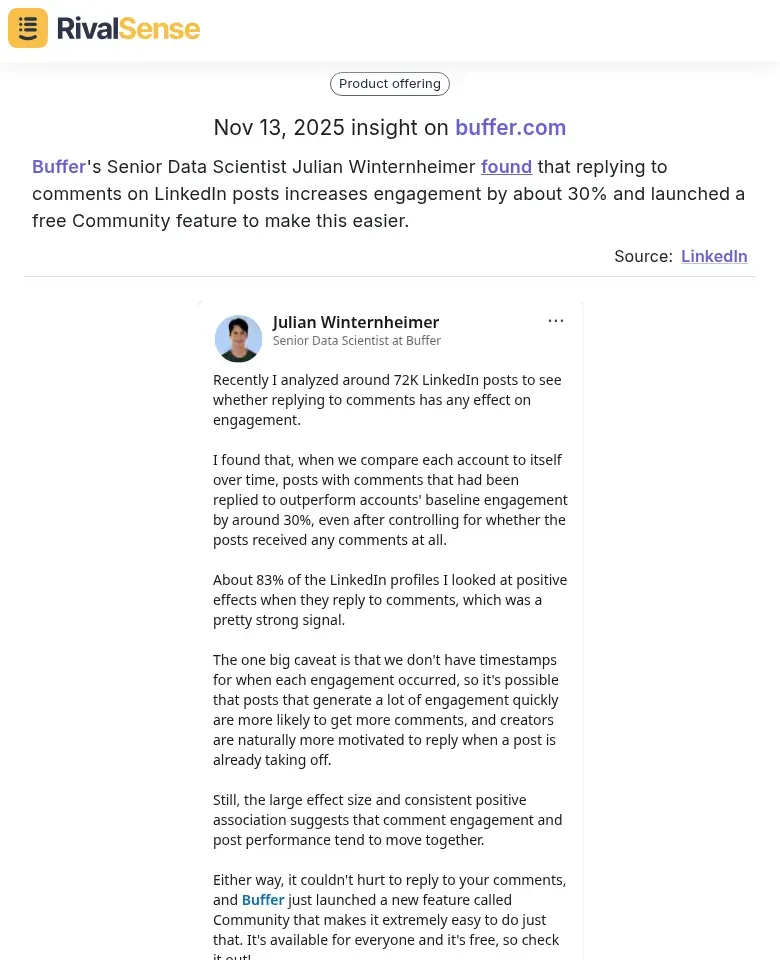Click the RivalSense wordmark
The image size is (780, 960).
(x=128, y=28)
